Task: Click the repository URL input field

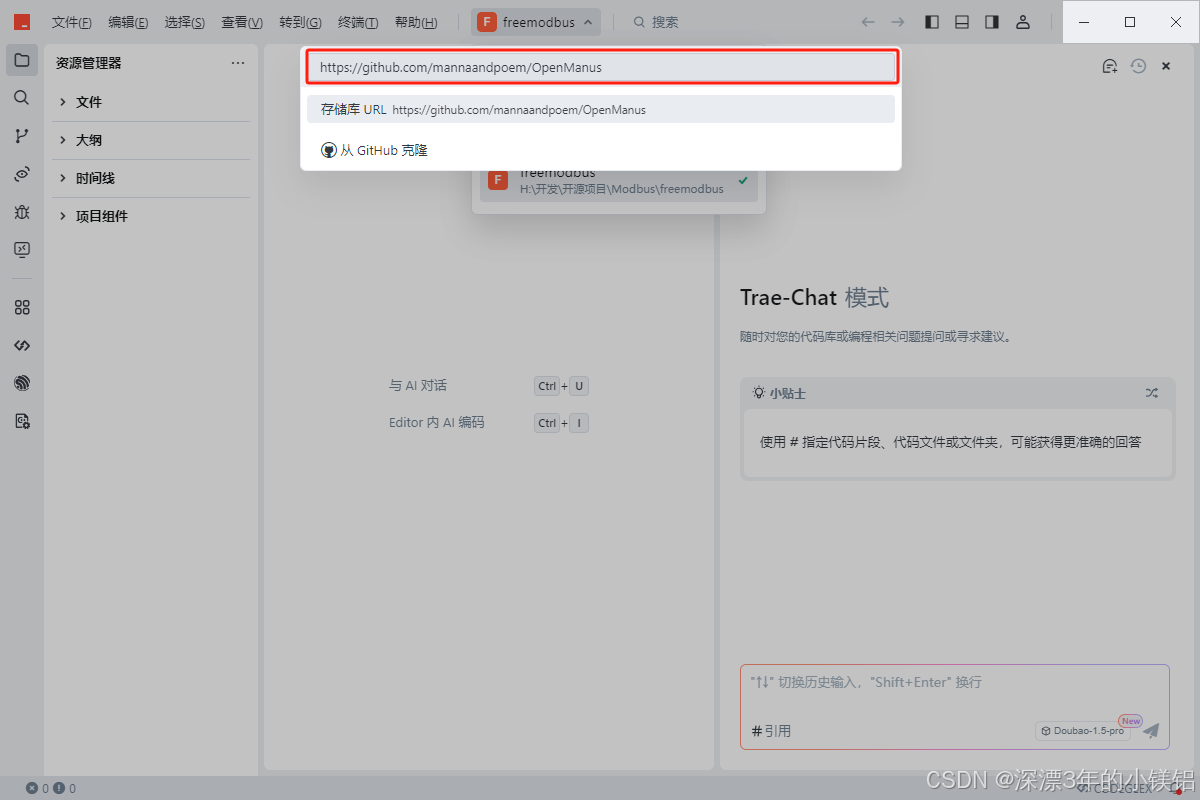Action: pos(601,67)
